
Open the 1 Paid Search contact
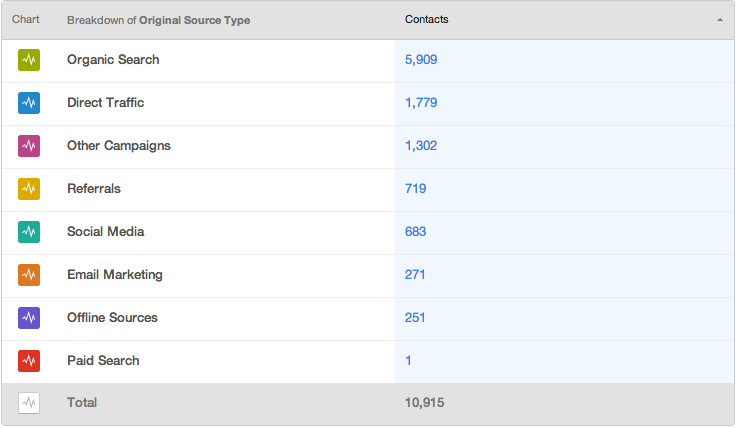(408, 361)
